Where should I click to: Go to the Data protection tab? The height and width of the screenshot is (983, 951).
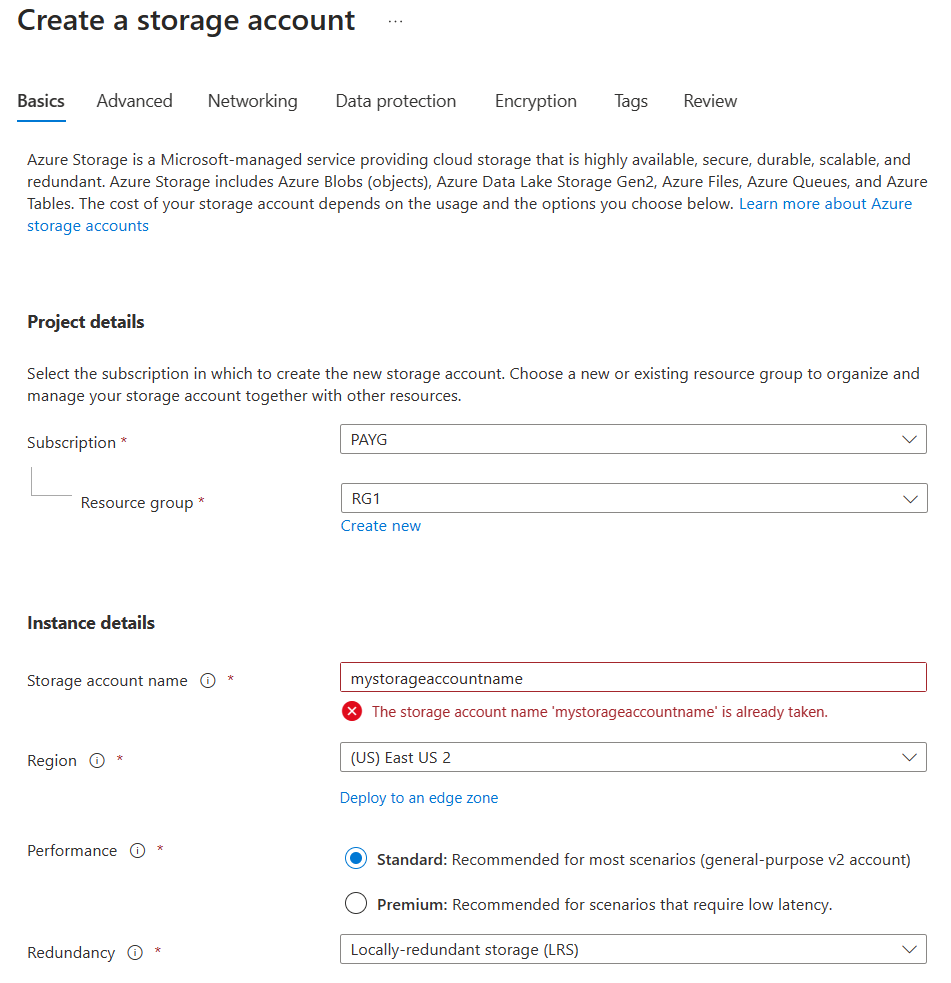[x=395, y=101]
